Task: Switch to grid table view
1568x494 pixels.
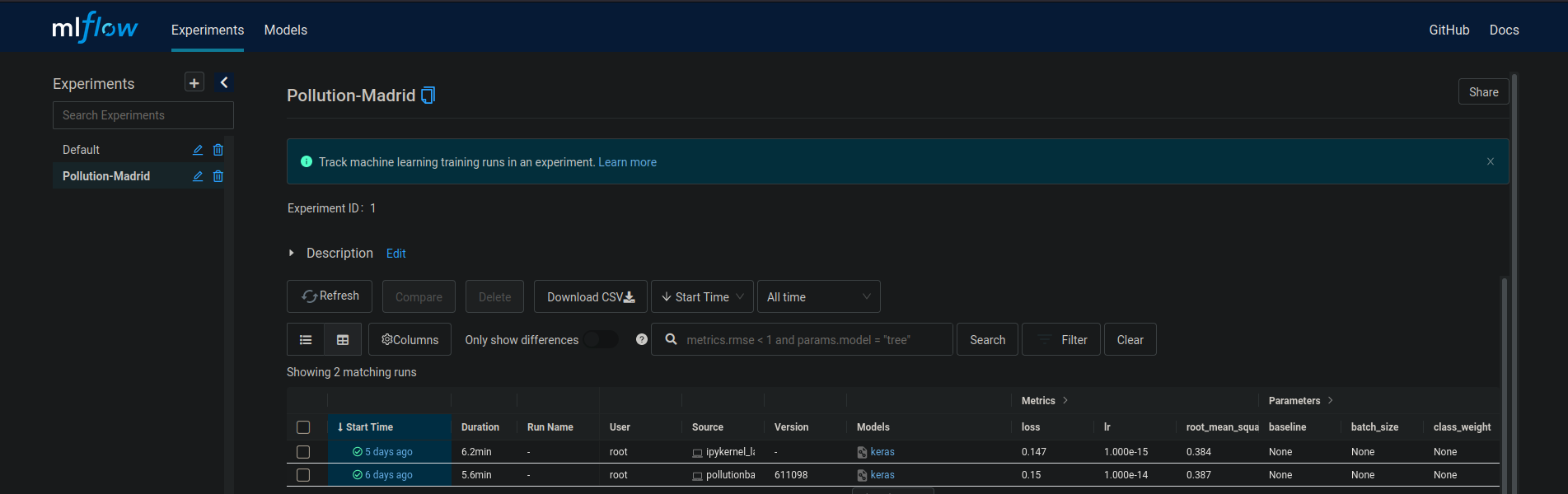Action: (x=343, y=339)
